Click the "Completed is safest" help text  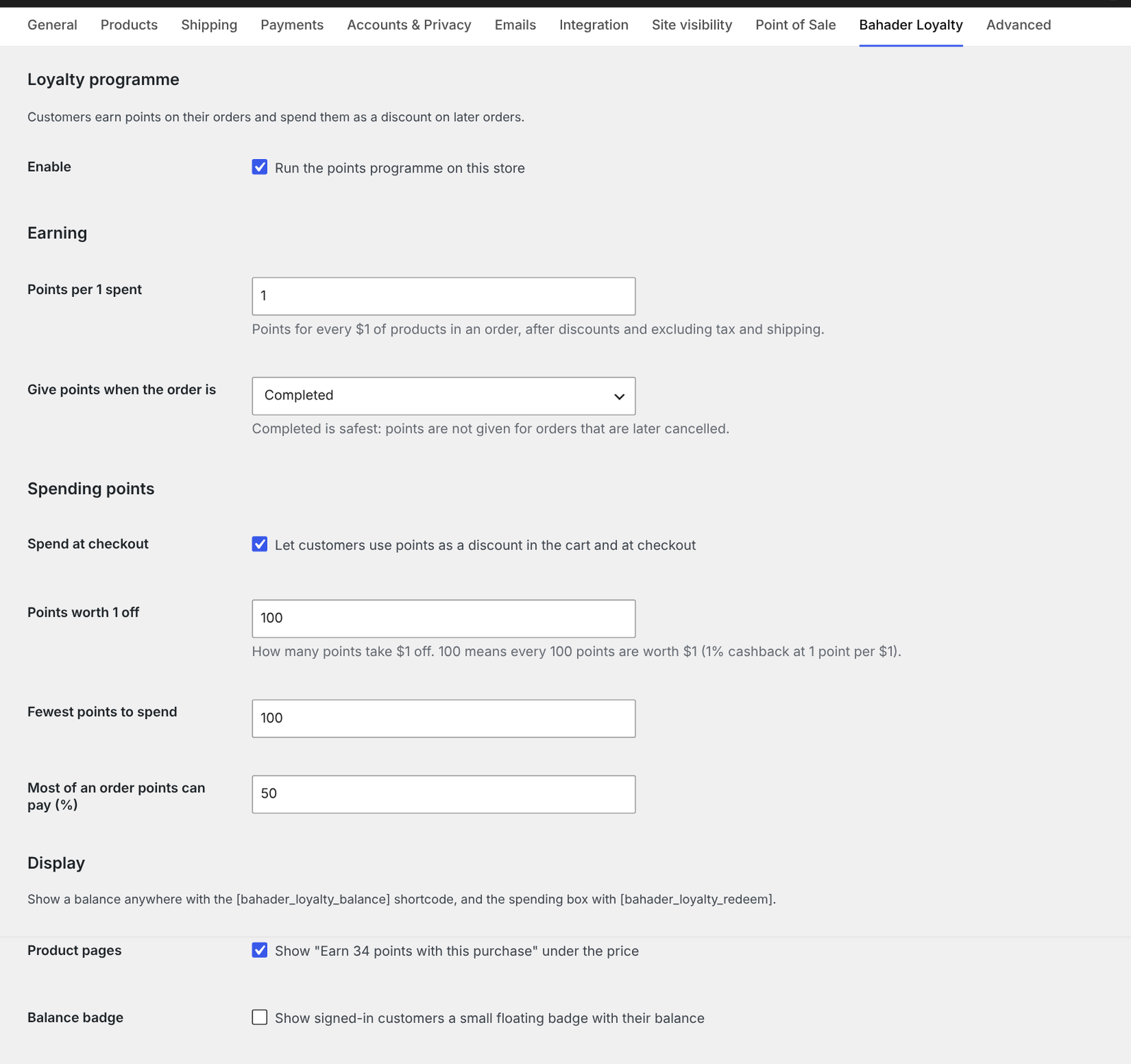[490, 428]
